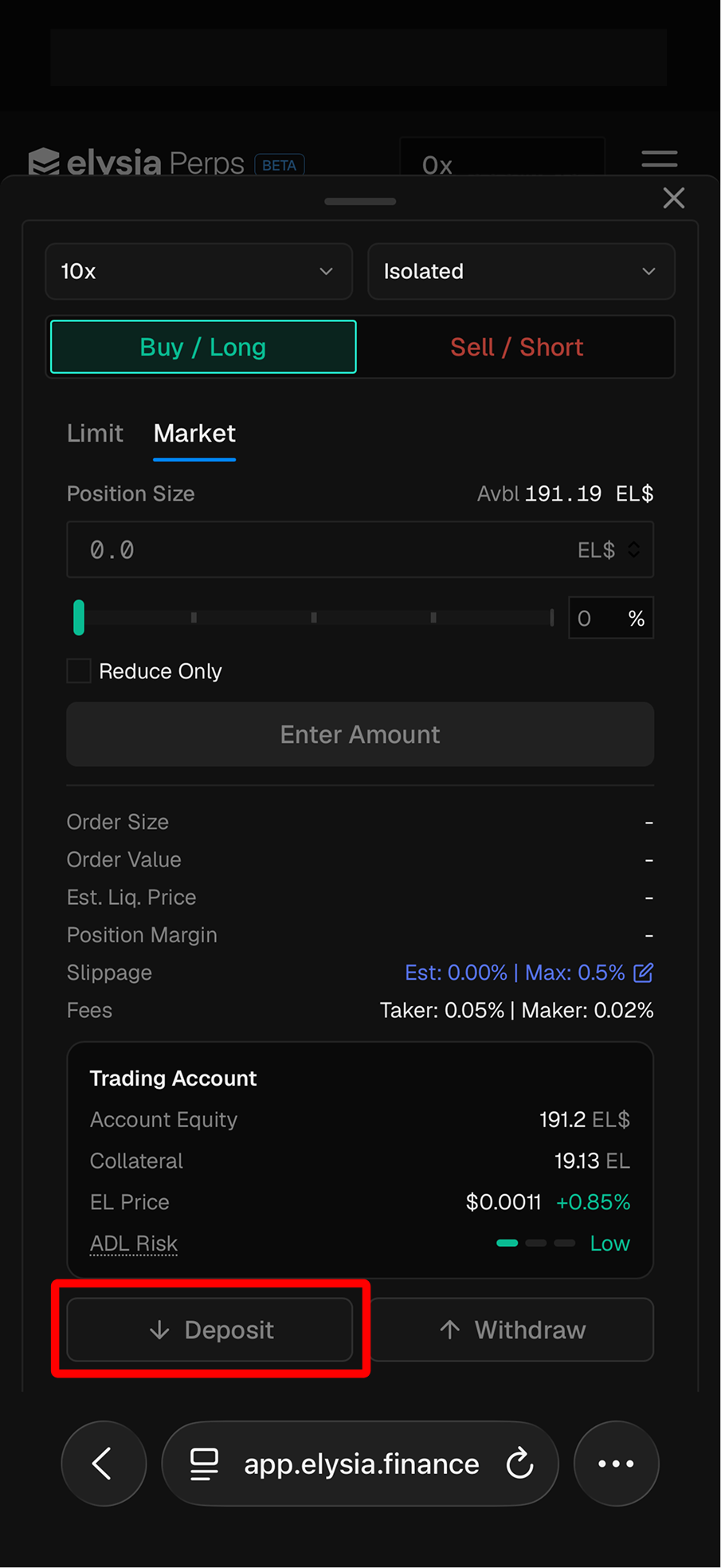Click the +0.85% price change
Screen dimensions: 721x1568
click(x=593, y=1202)
